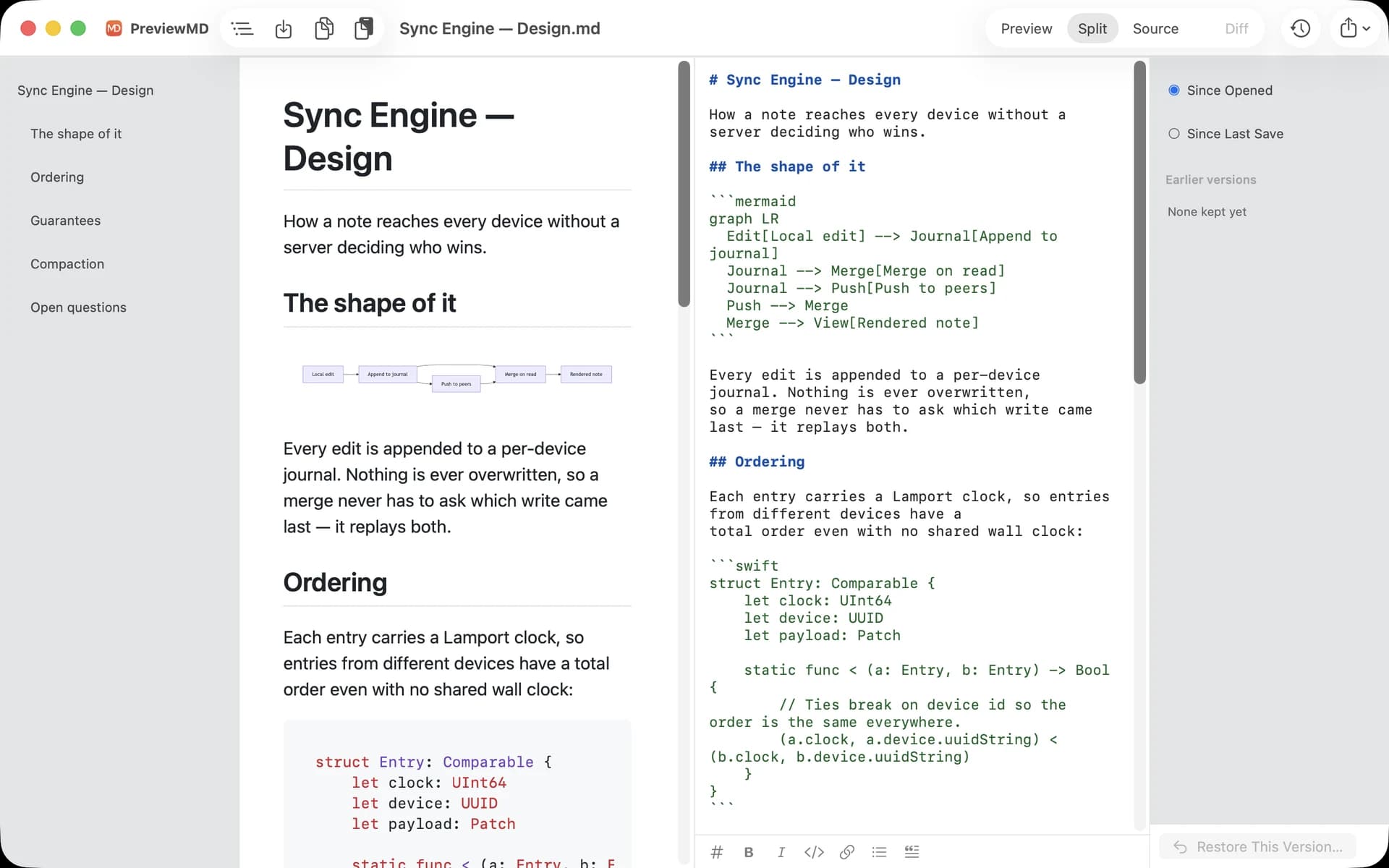
Task: Click the '## The shape of it' source line
Action: point(787,166)
